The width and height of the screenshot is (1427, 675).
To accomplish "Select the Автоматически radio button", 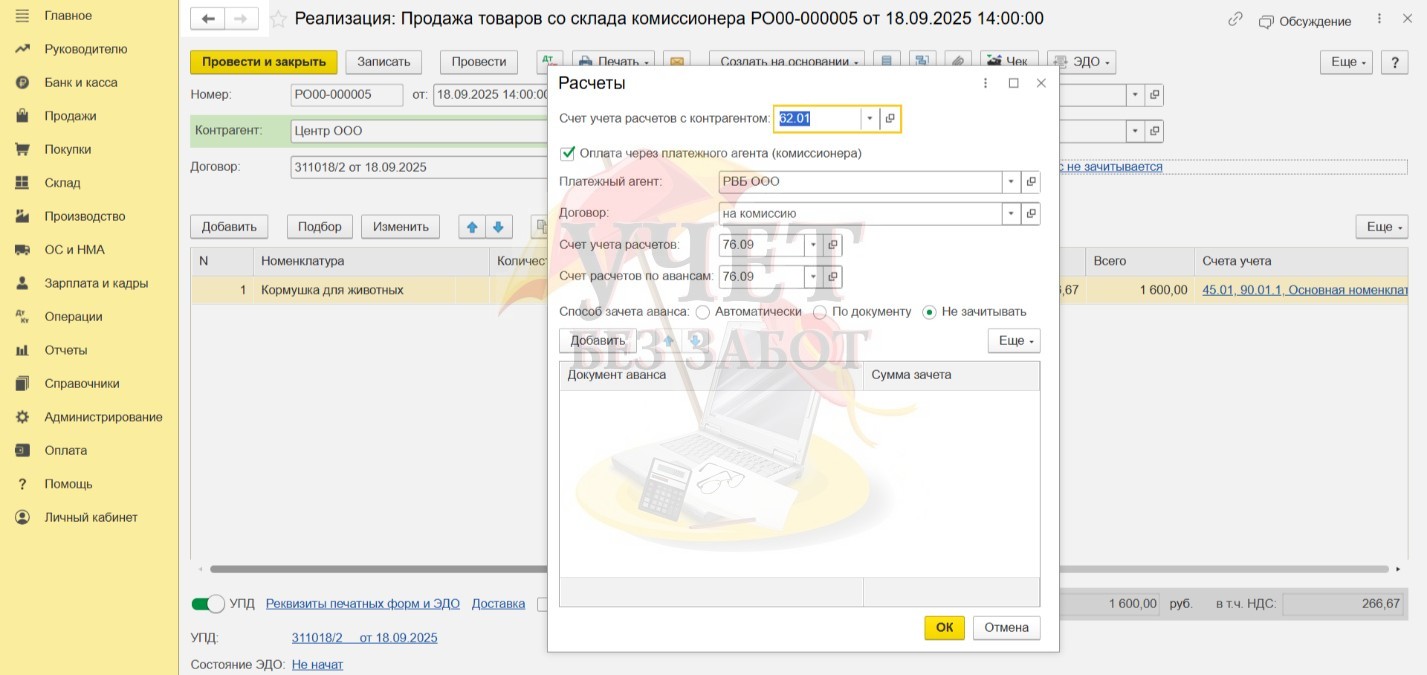I will click(x=703, y=312).
